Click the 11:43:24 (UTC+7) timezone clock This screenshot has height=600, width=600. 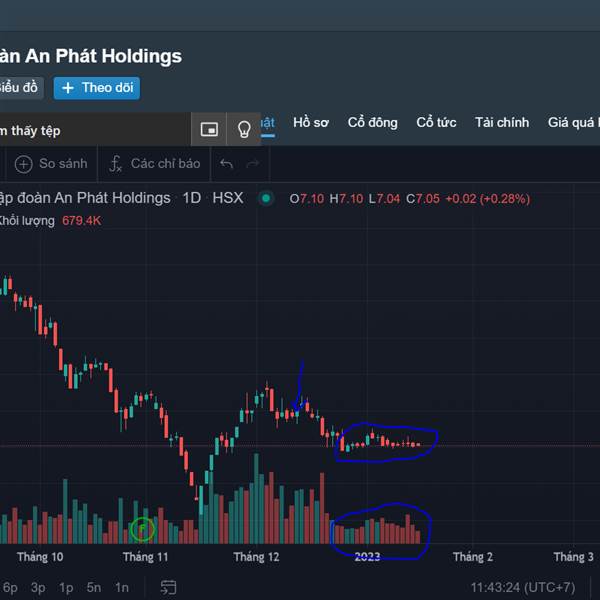tap(523, 587)
